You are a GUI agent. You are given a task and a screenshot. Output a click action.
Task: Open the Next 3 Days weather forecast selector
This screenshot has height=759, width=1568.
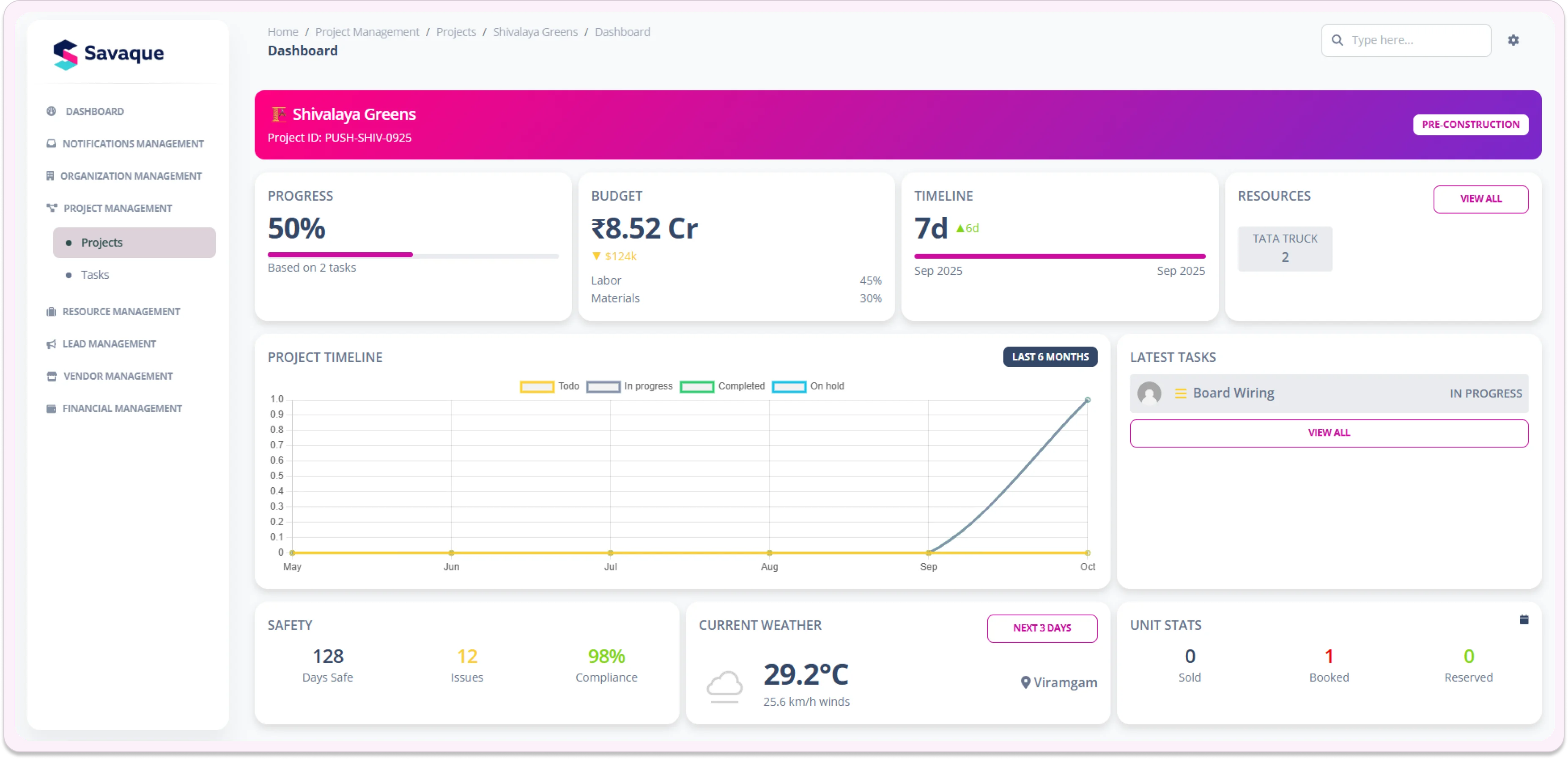coord(1042,628)
